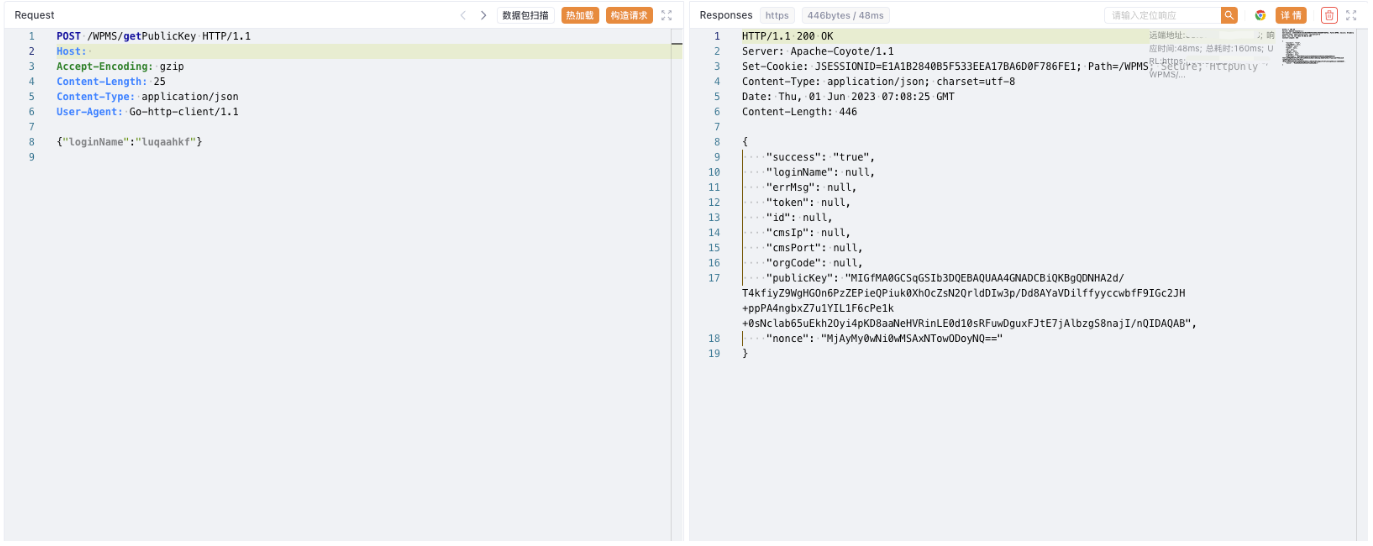Open the 详情 details button

point(1290,15)
